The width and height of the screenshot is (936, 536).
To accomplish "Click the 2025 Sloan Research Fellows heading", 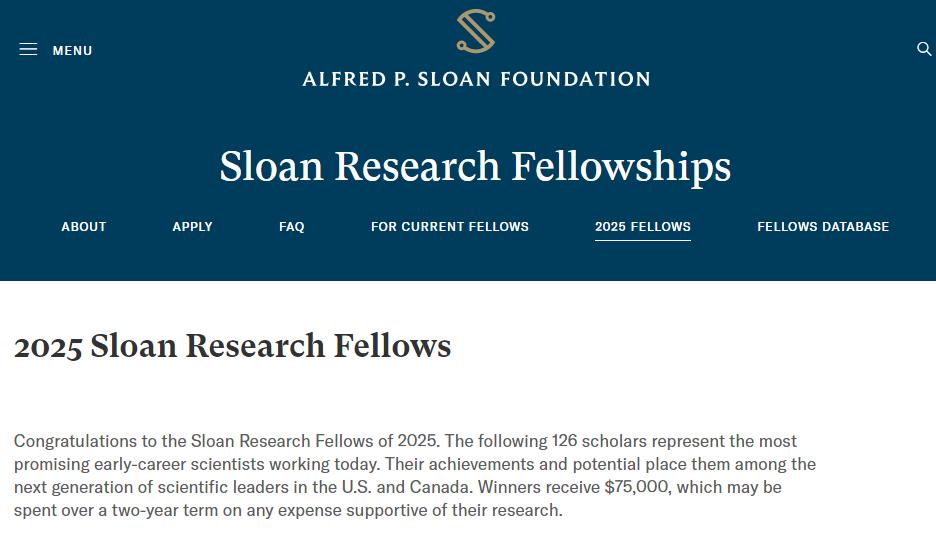I will tap(232, 346).
